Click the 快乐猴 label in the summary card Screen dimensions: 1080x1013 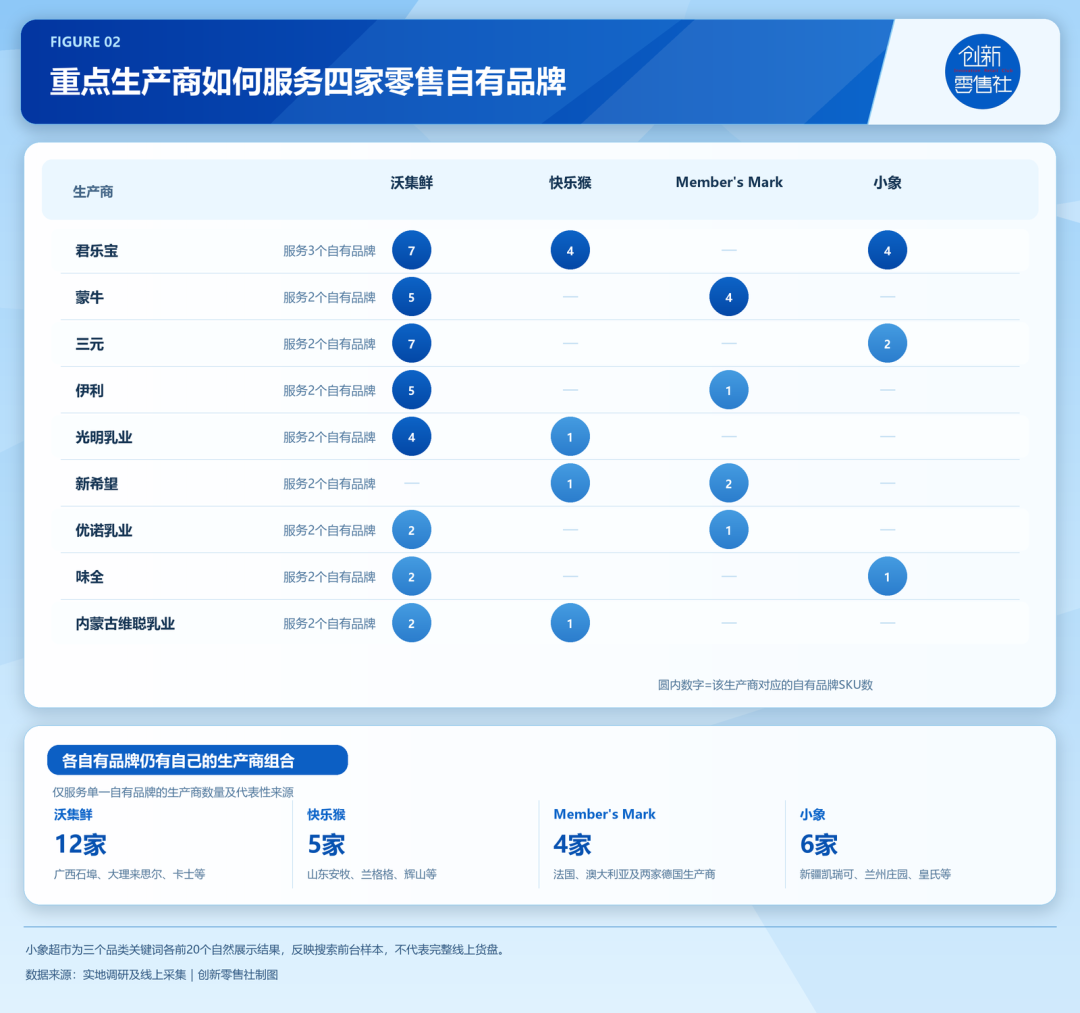click(x=326, y=815)
